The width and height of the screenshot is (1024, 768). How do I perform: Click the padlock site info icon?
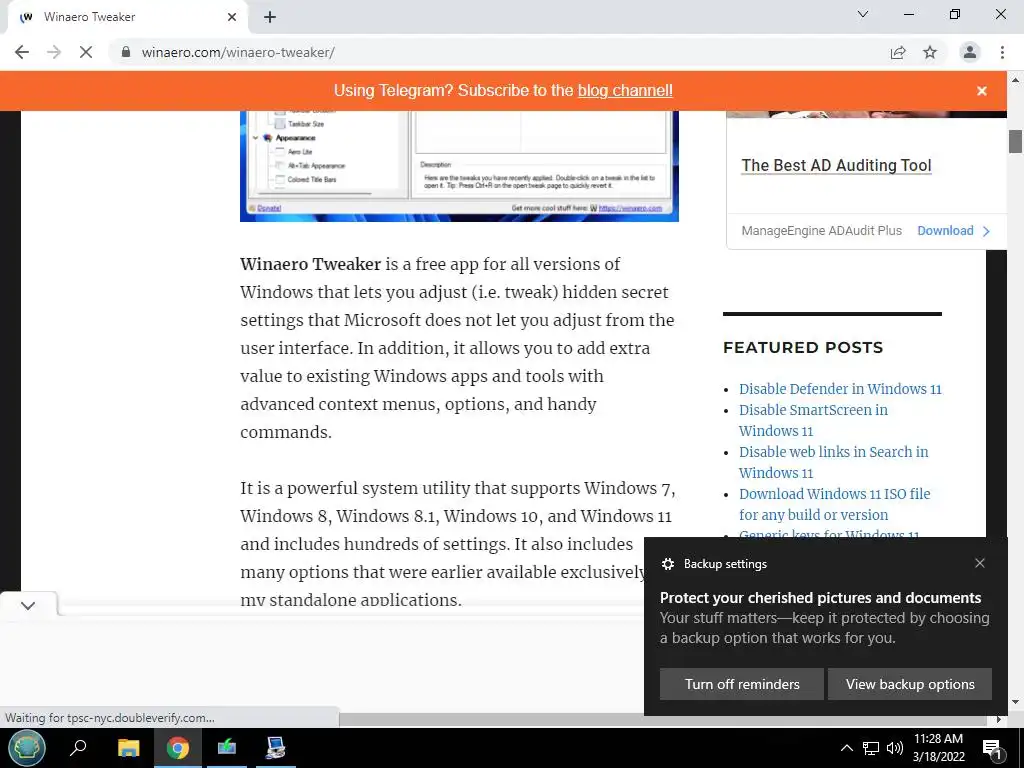tap(126, 52)
